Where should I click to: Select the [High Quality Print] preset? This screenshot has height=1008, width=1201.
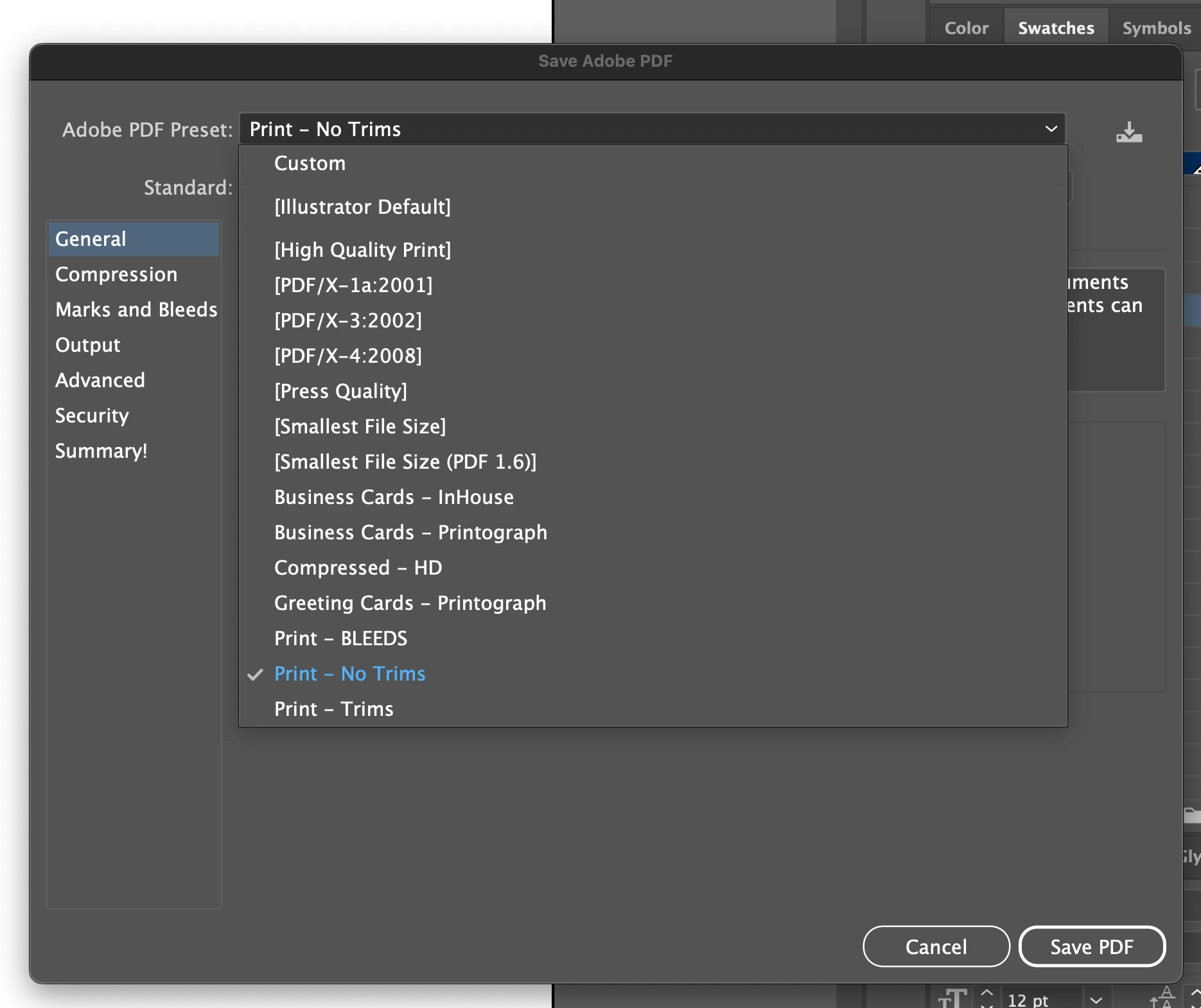[653, 250]
